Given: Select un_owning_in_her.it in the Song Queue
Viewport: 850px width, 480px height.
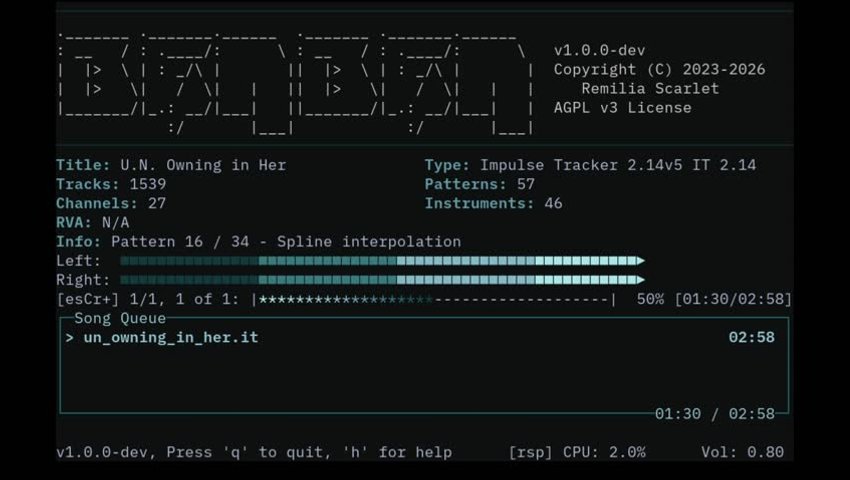Looking at the screenshot, I should click(x=170, y=338).
